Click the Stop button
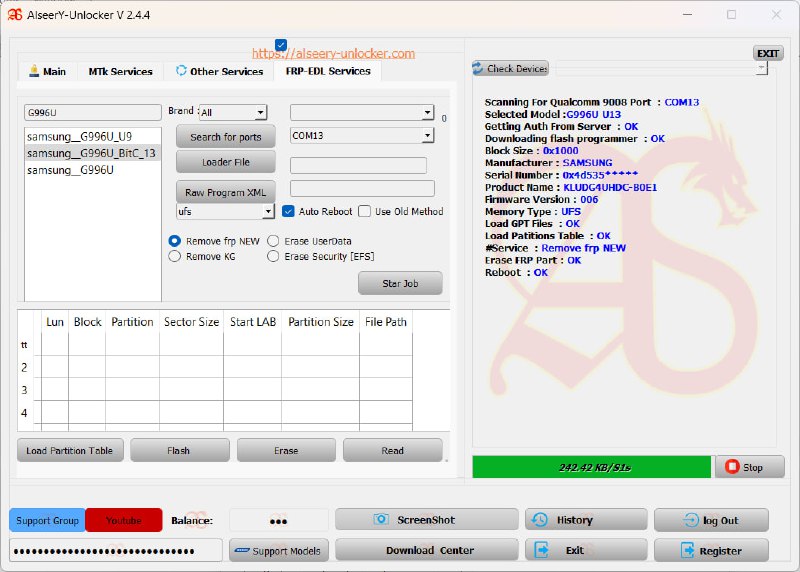 click(749, 467)
